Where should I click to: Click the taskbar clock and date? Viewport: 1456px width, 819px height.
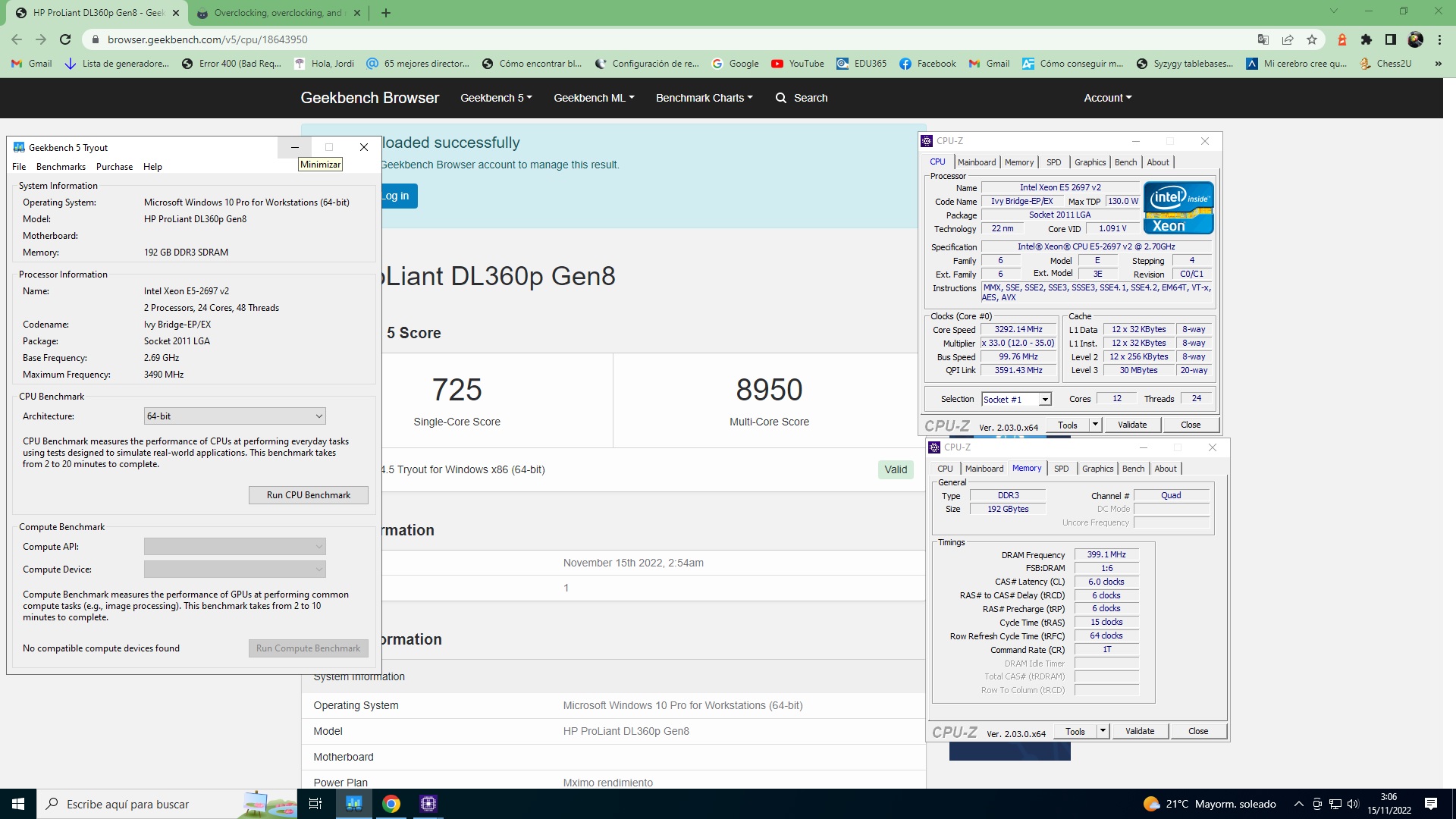point(1389,804)
